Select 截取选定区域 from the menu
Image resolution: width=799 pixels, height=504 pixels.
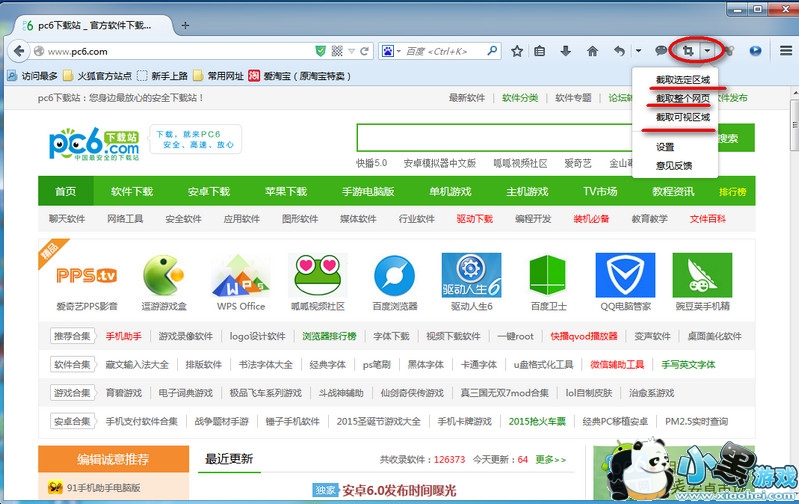pyautogui.click(x=682, y=80)
